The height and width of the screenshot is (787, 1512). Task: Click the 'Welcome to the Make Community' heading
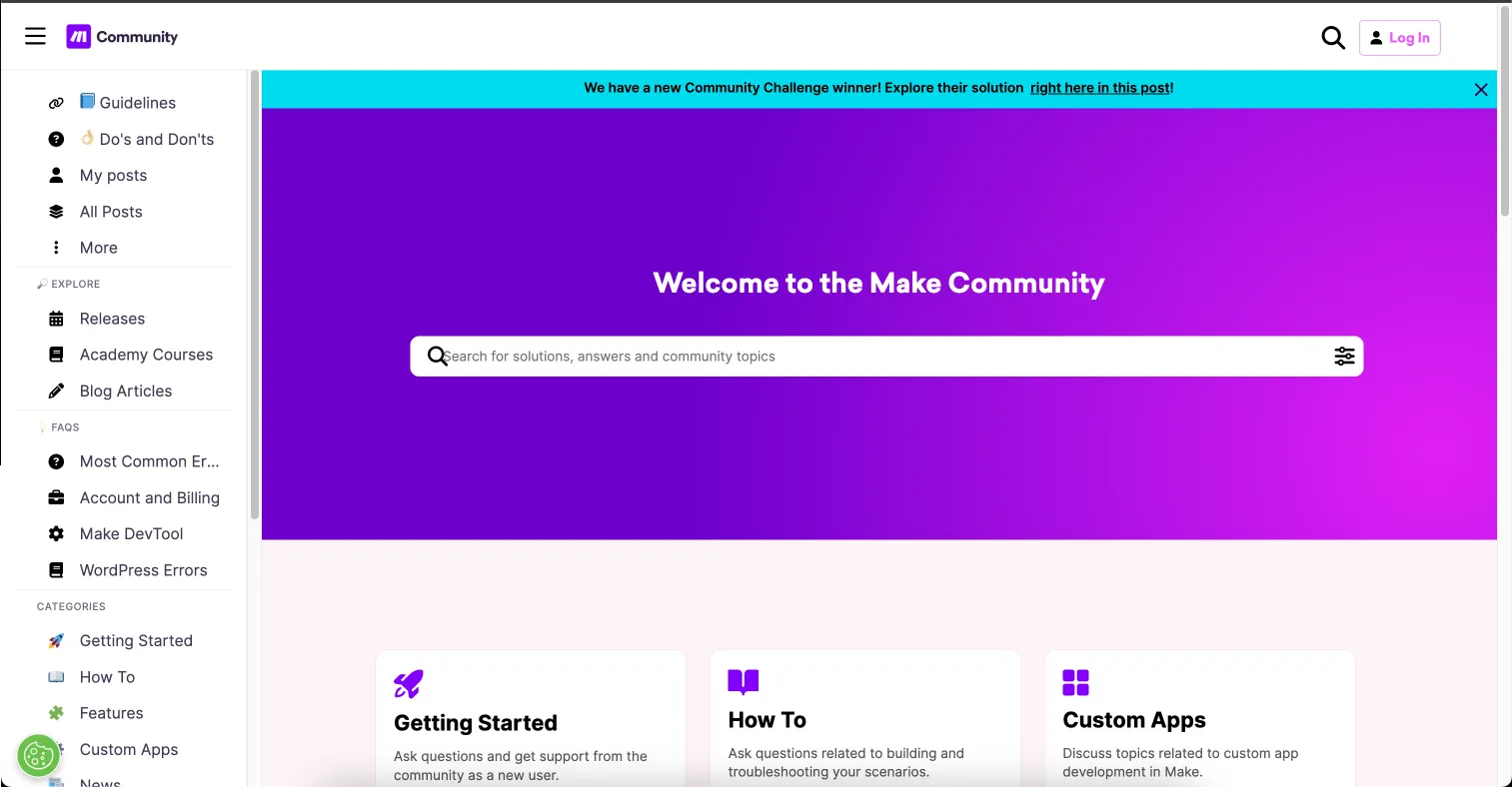(x=879, y=284)
